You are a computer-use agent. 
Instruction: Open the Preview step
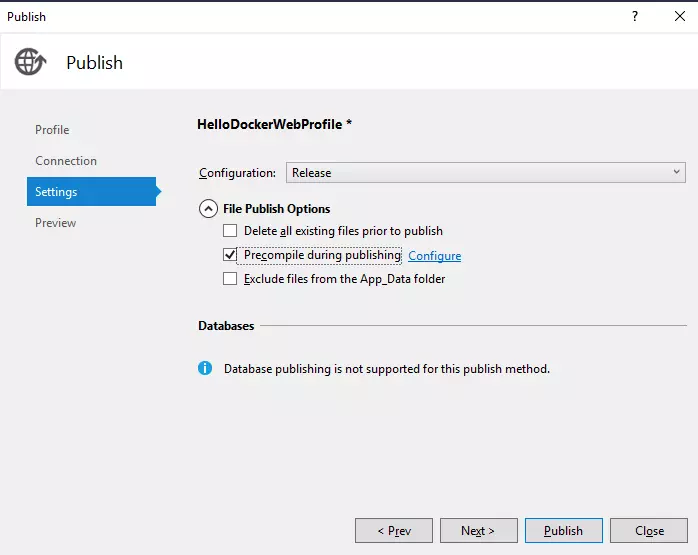pos(56,223)
